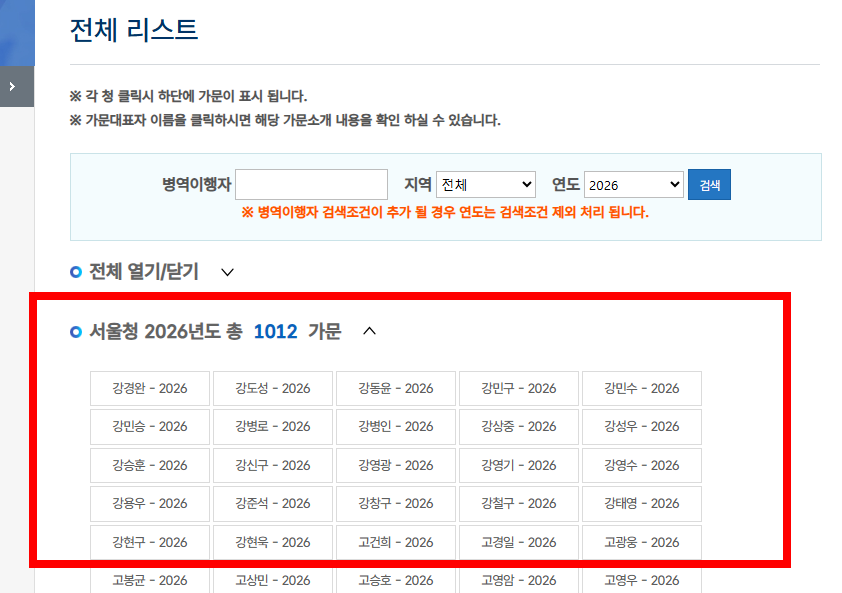842x593 pixels.
Task: Choose 고상민 - 2026 entry
Action: (273, 580)
